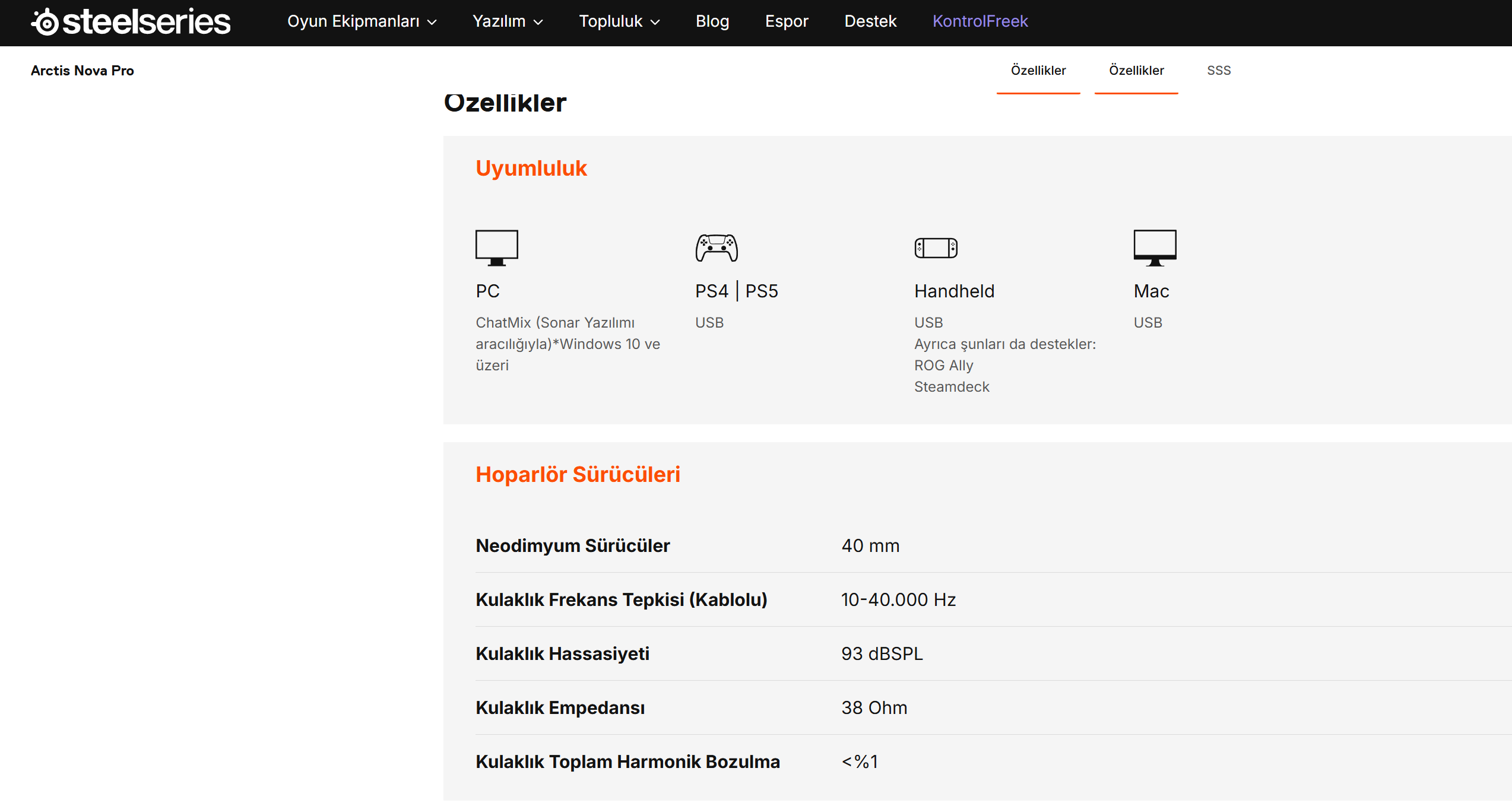
Task: Click the Uyumluluk section heading
Action: pos(531,169)
